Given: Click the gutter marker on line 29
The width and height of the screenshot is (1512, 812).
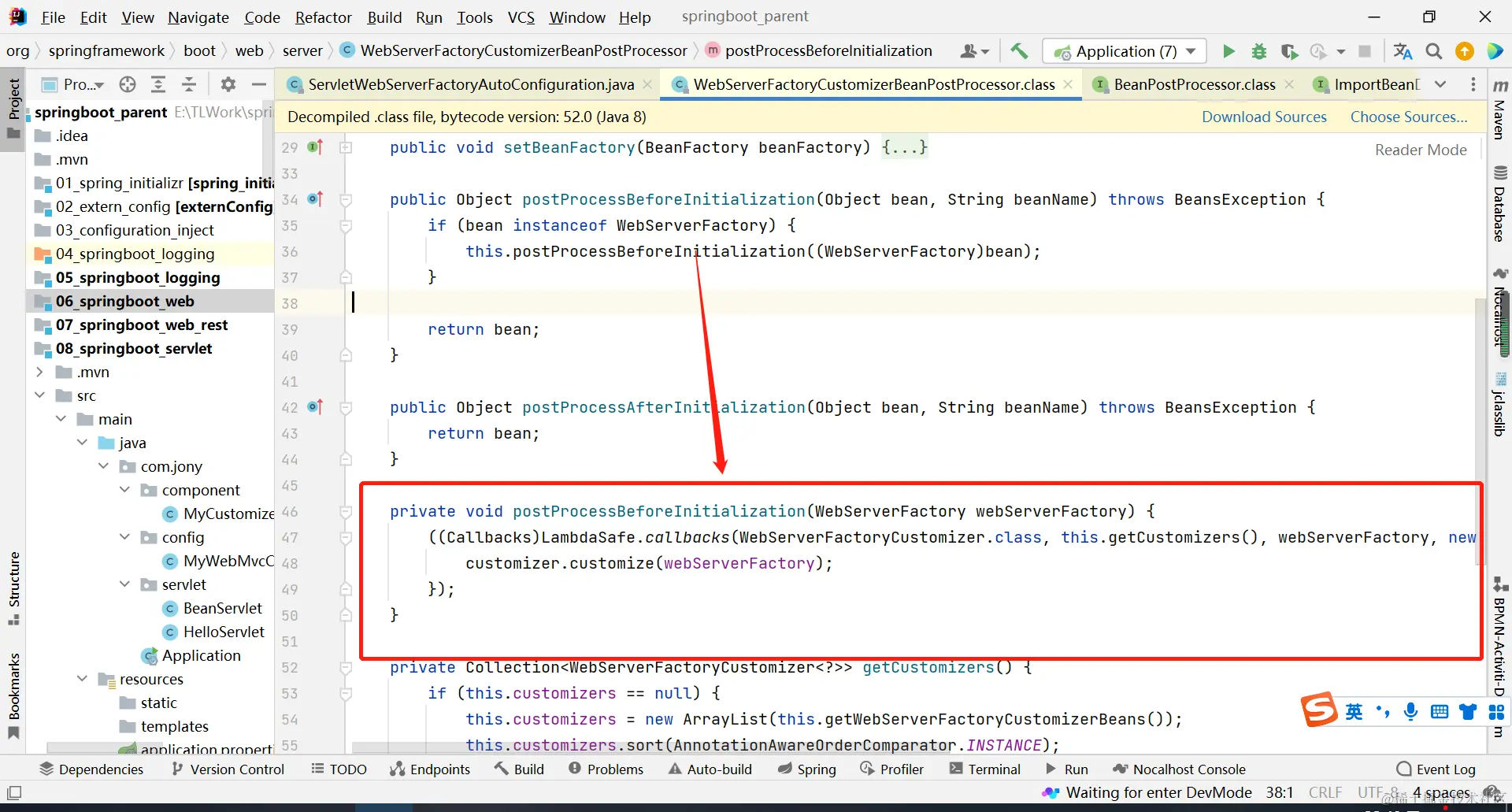Looking at the screenshot, I should click(x=315, y=147).
